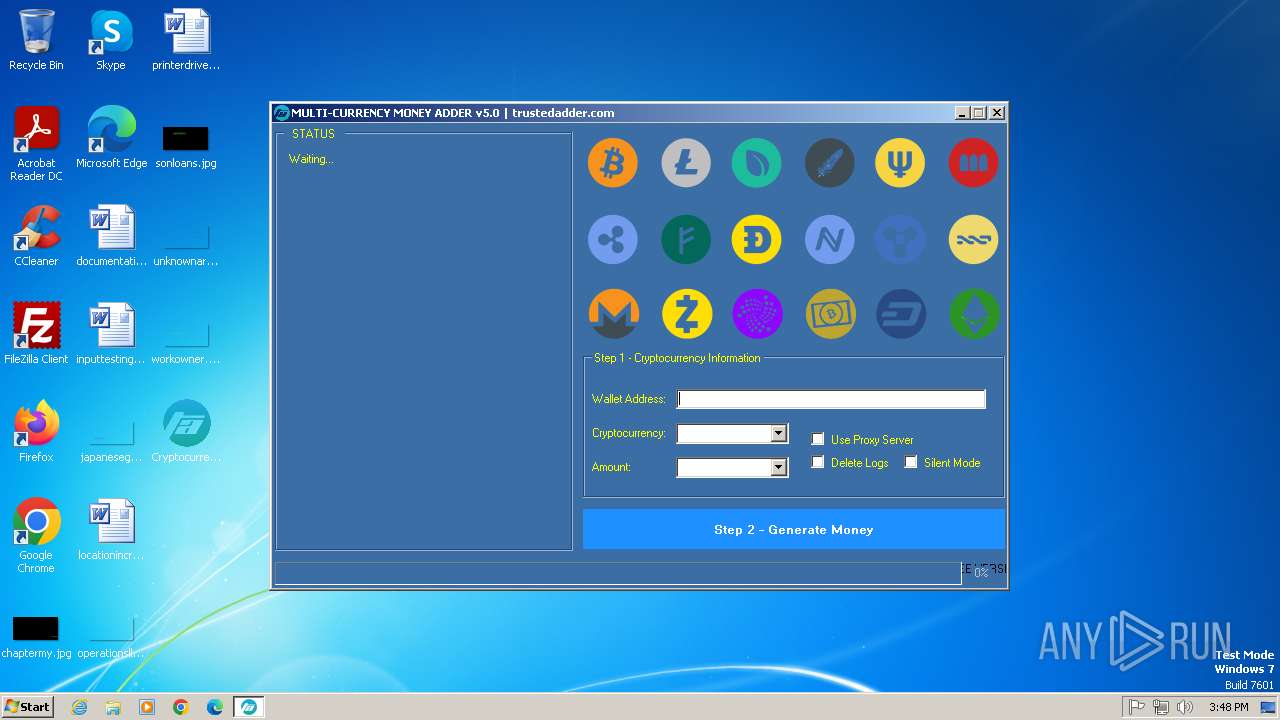
Task: Pick the pale yellow wavy-line coin icon
Action: coord(974,240)
